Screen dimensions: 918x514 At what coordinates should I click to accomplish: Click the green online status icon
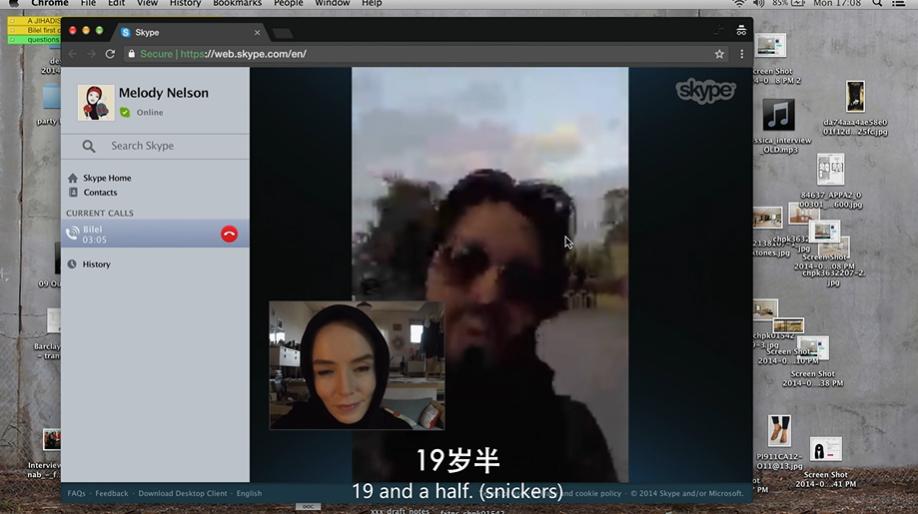(125, 112)
